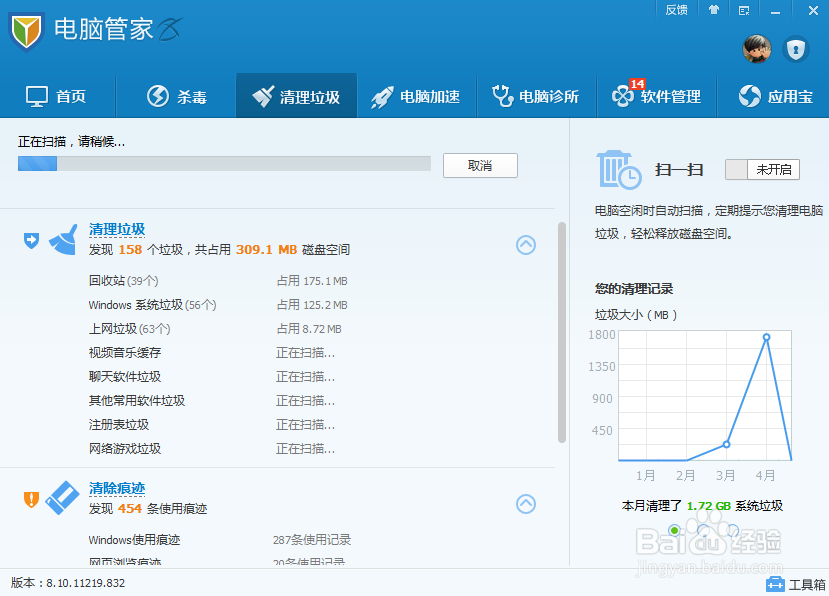Click the 本月清理了 1.72 GB summary text
Viewport: 829px width, 596px height.
[x=702, y=506]
